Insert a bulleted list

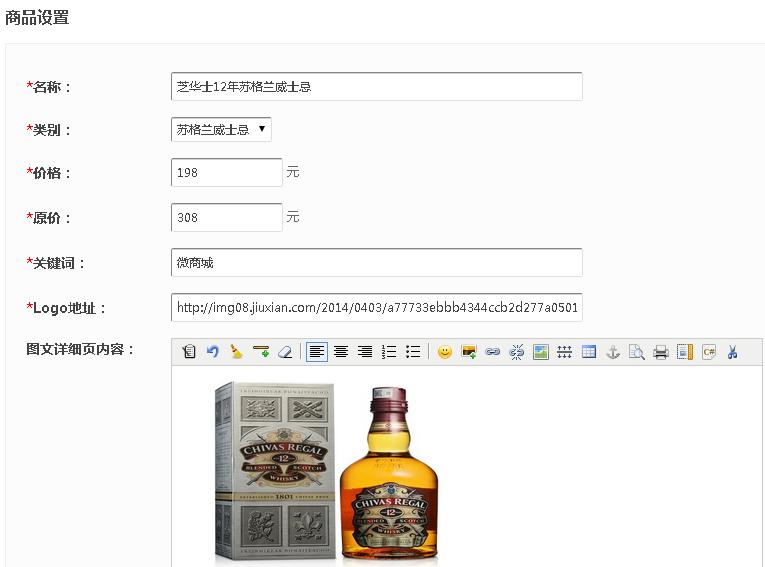[x=413, y=352]
